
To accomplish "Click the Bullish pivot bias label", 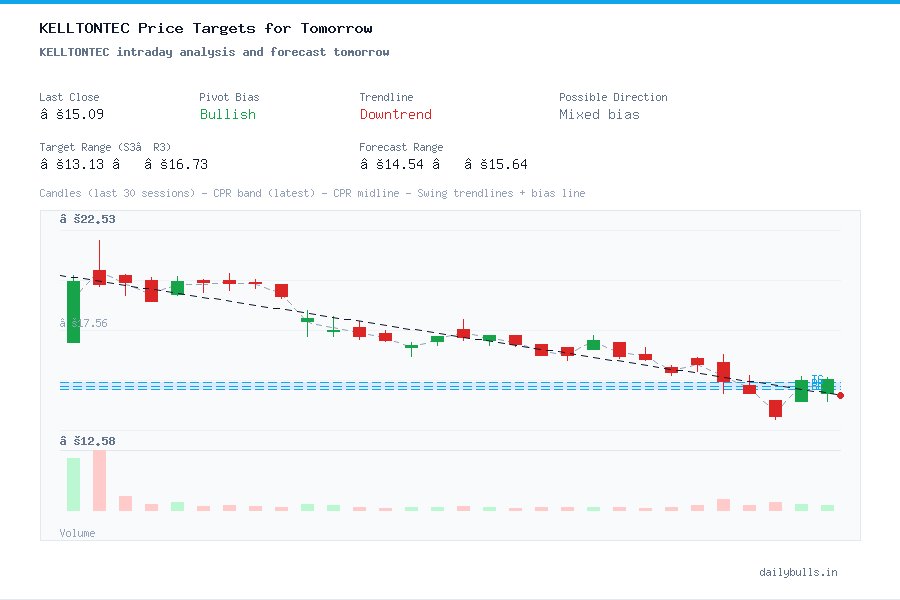I will (x=227, y=115).
